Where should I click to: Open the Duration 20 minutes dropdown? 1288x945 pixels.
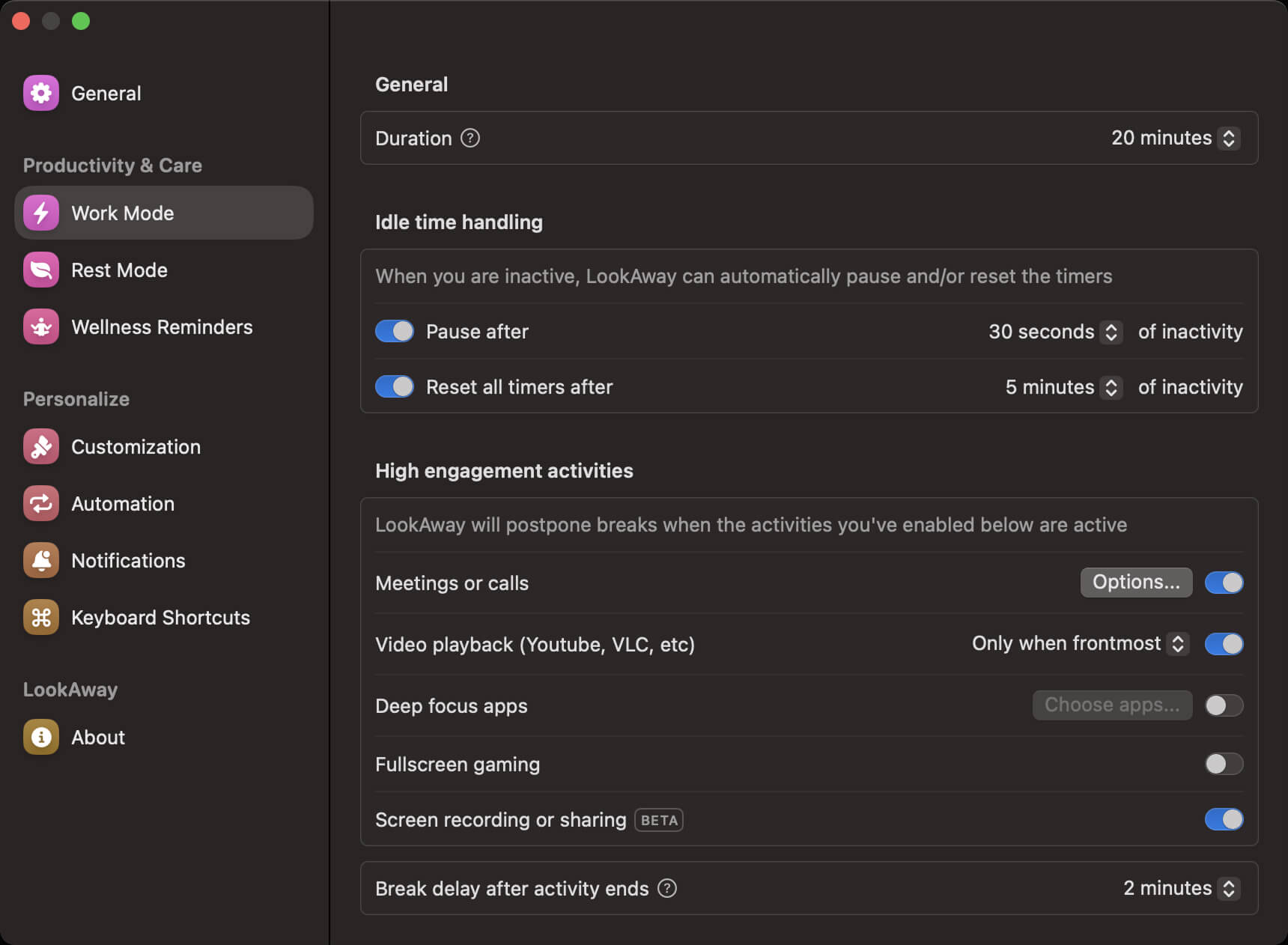[x=1176, y=138]
